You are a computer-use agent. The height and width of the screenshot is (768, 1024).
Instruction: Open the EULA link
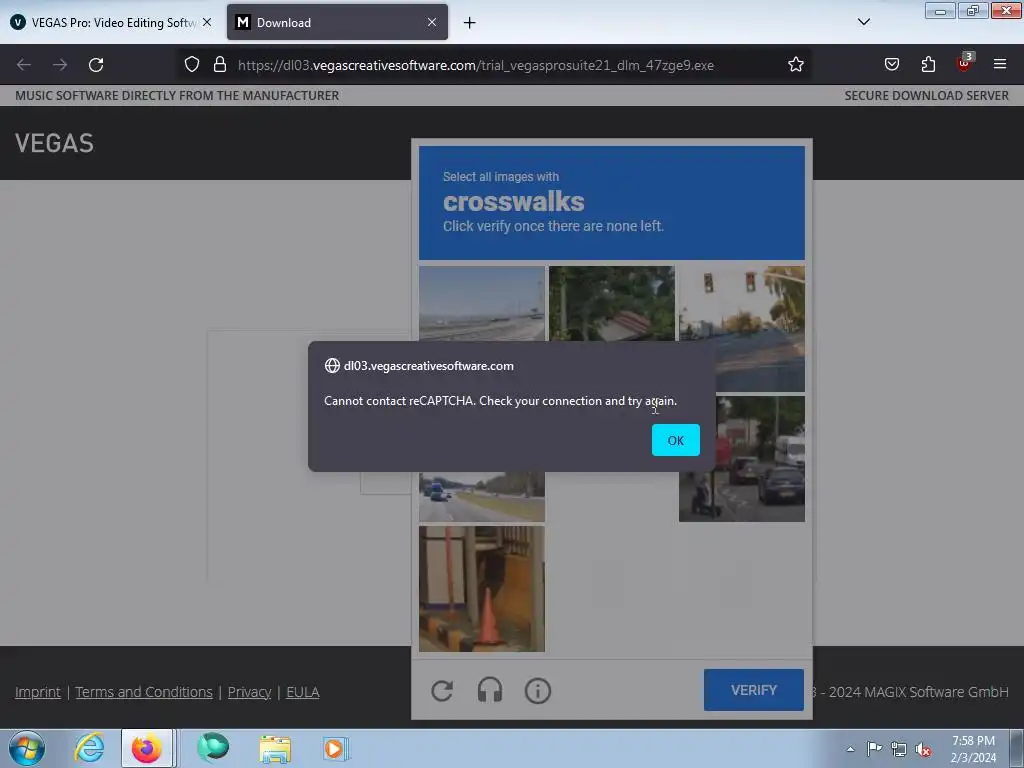[x=303, y=692]
